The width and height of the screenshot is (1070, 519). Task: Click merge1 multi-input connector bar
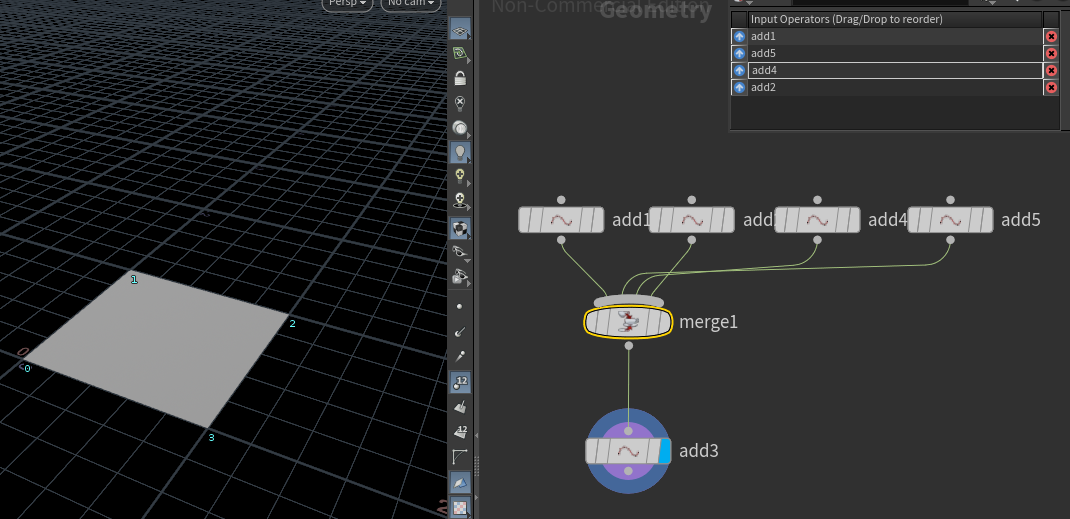pos(628,301)
